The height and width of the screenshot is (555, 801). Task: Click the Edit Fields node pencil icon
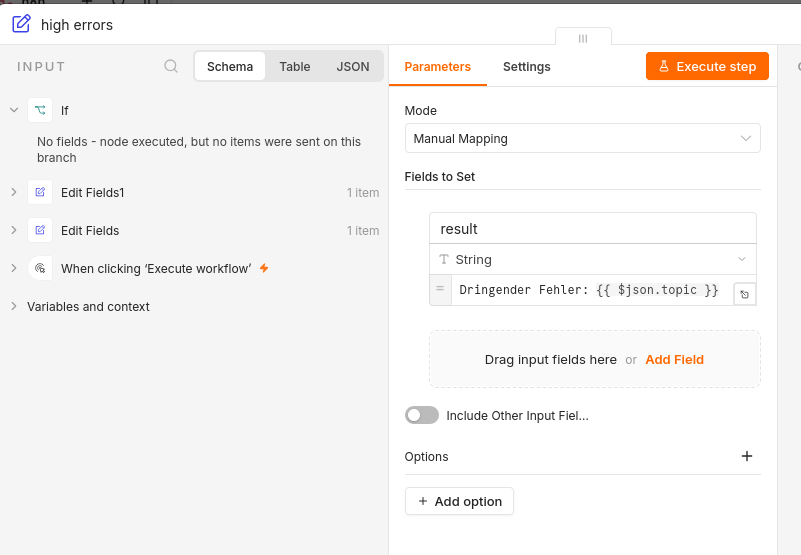(40, 230)
